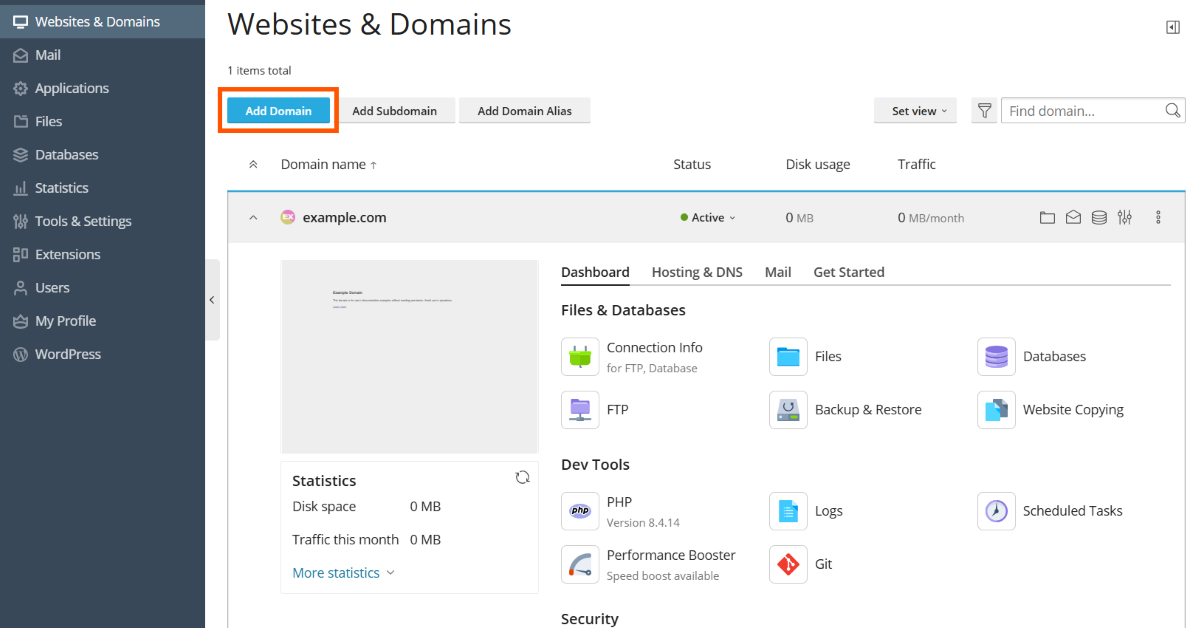Screen dimensions: 1199x628
Task: Select Extensions in the sidebar menu
Action: tap(67, 254)
